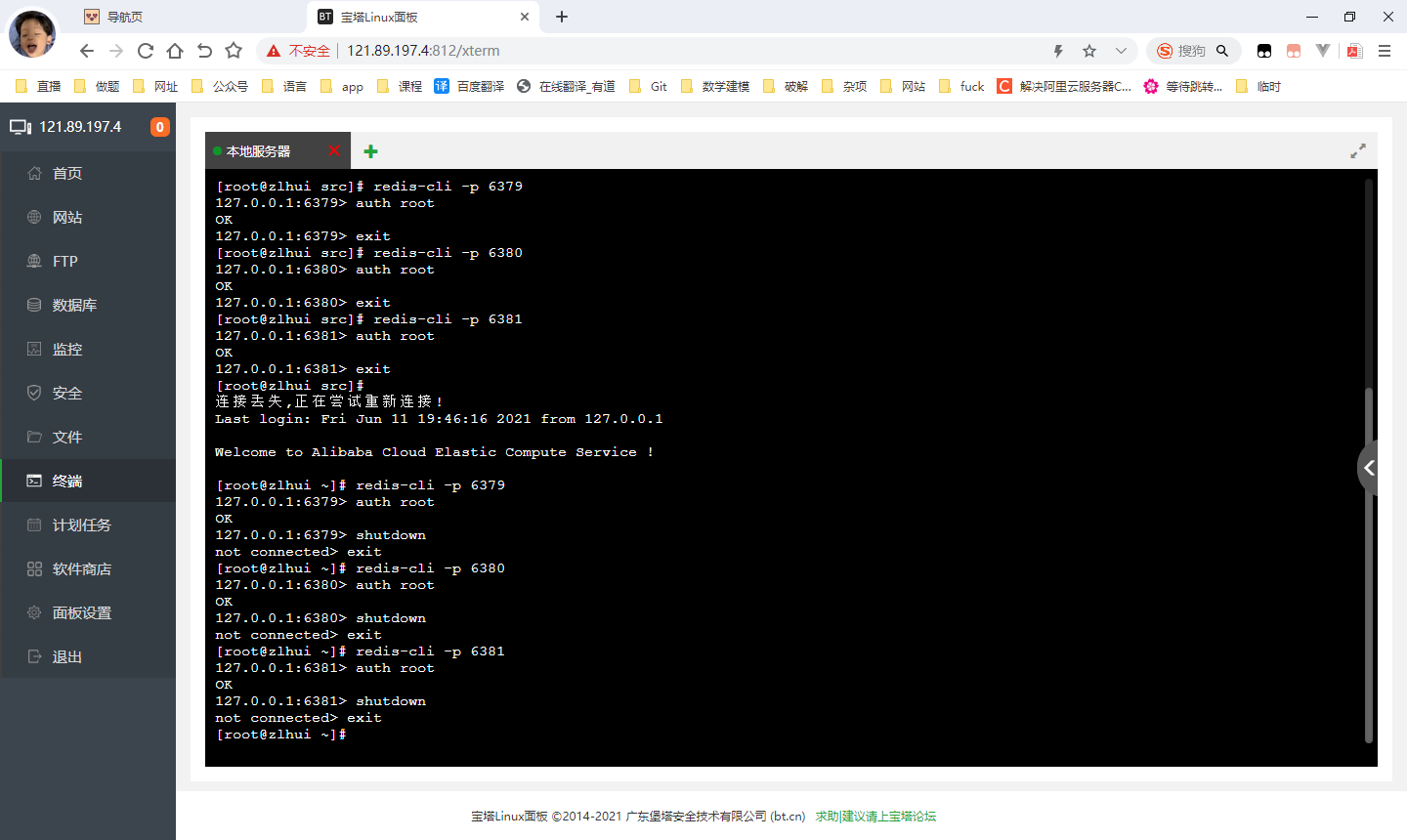1407x840 pixels.
Task: Open the browser hamburger menu
Action: coord(1385,51)
